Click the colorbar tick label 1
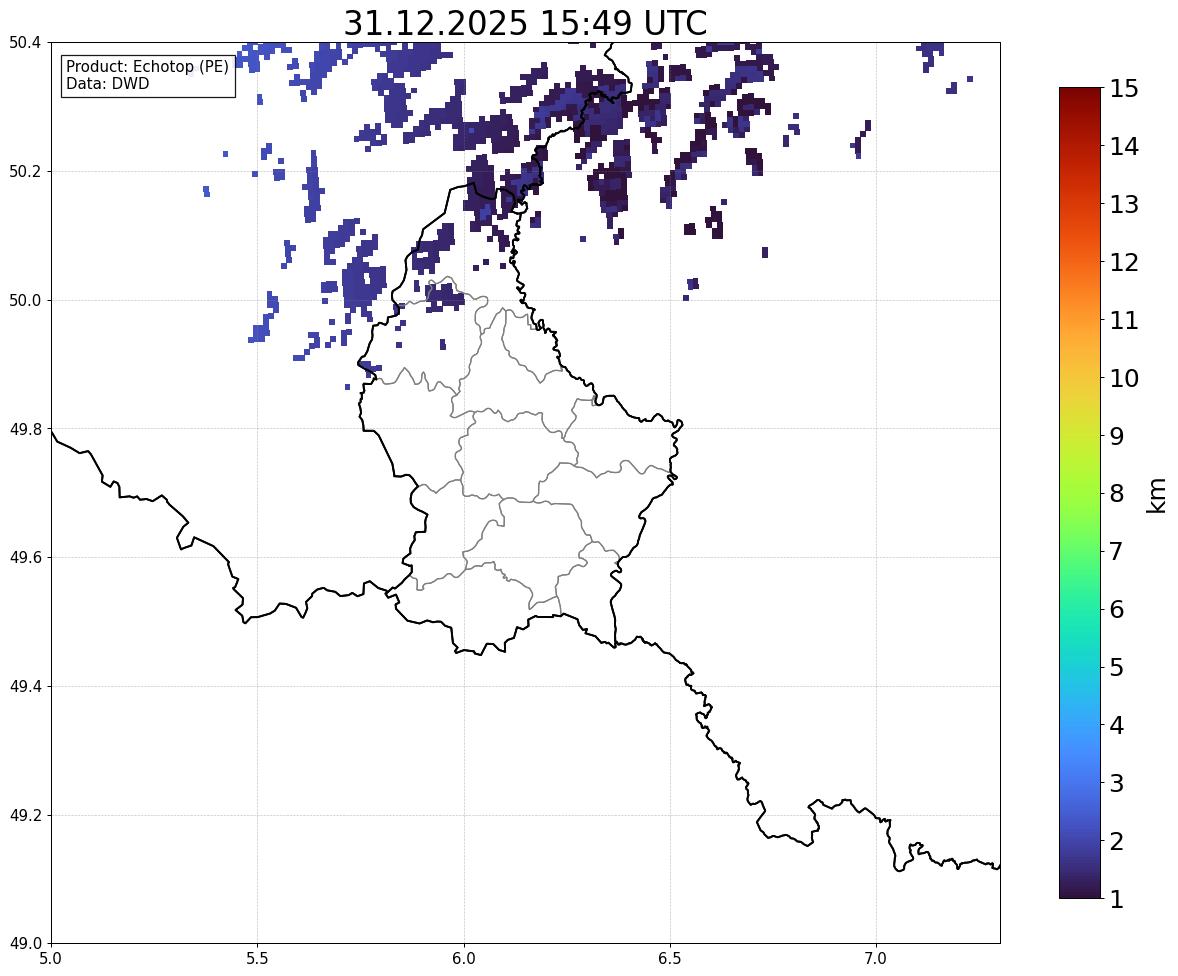This screenshot has height=976, width=1178. pos(1117,899)
